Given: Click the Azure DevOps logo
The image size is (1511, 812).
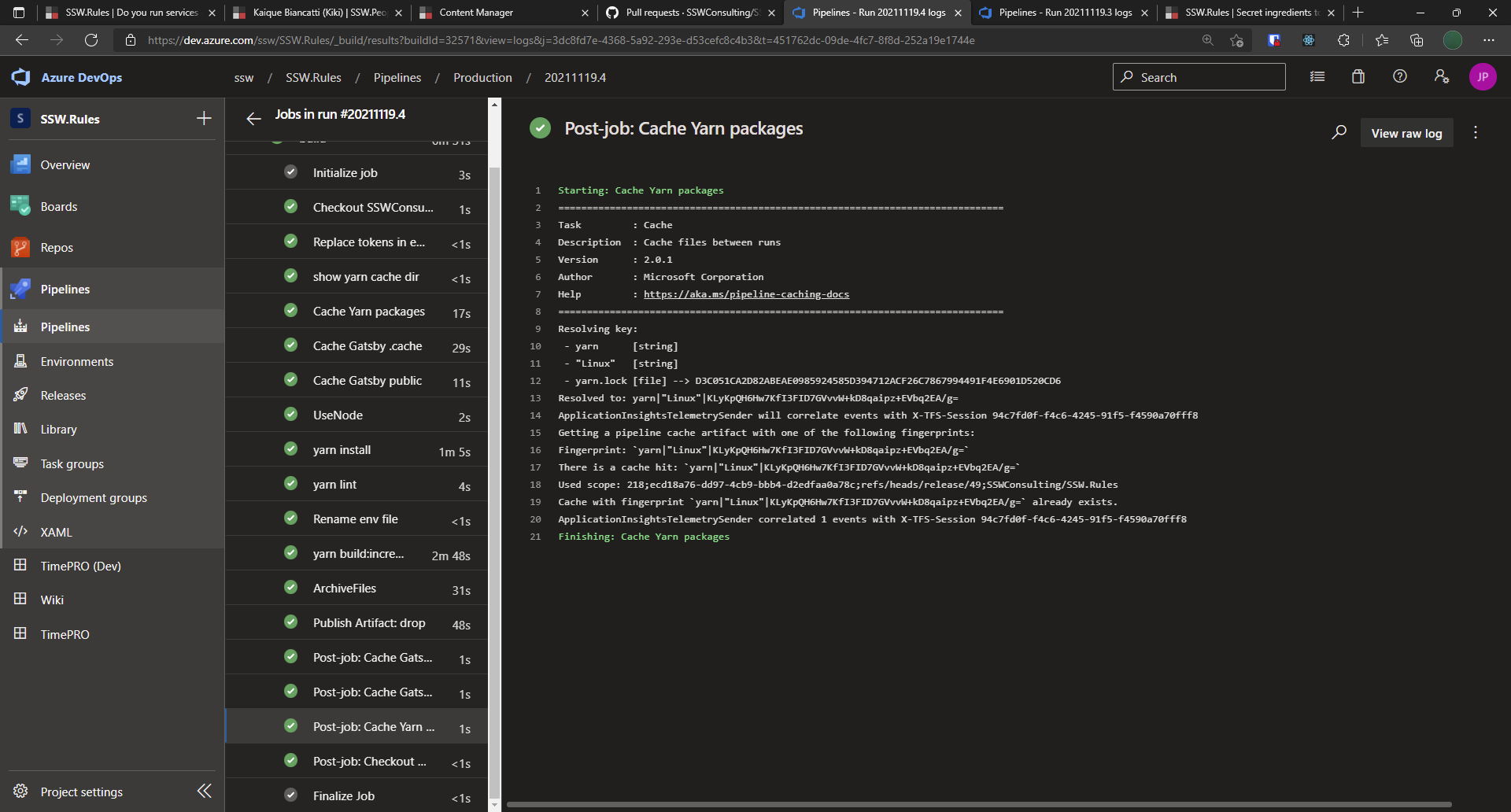Looking at the screenshot, I should 20,77.
